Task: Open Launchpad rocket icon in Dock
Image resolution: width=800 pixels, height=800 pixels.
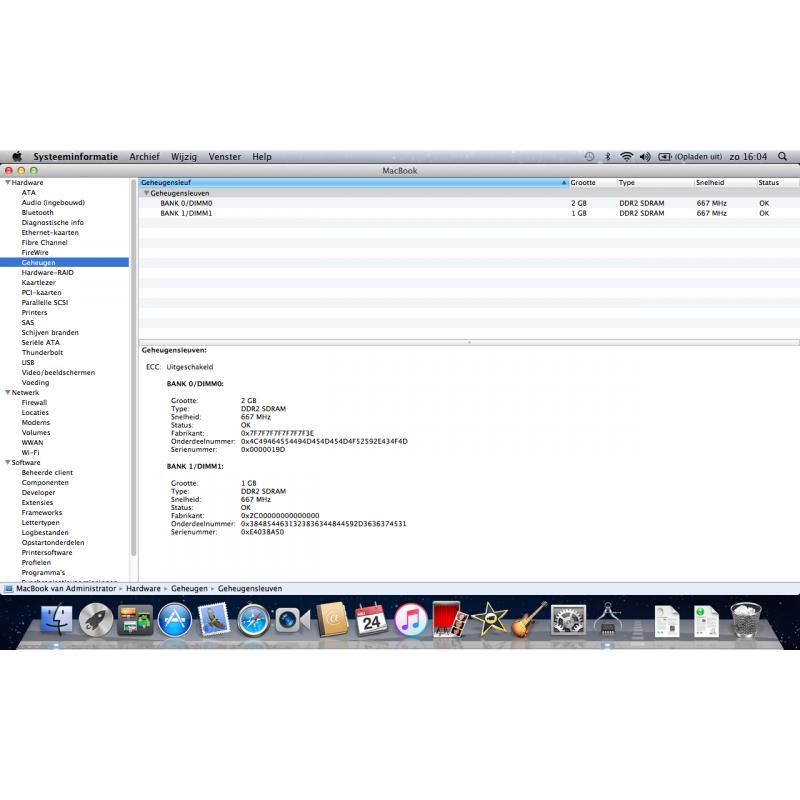Action: click(x=96, y=619)
